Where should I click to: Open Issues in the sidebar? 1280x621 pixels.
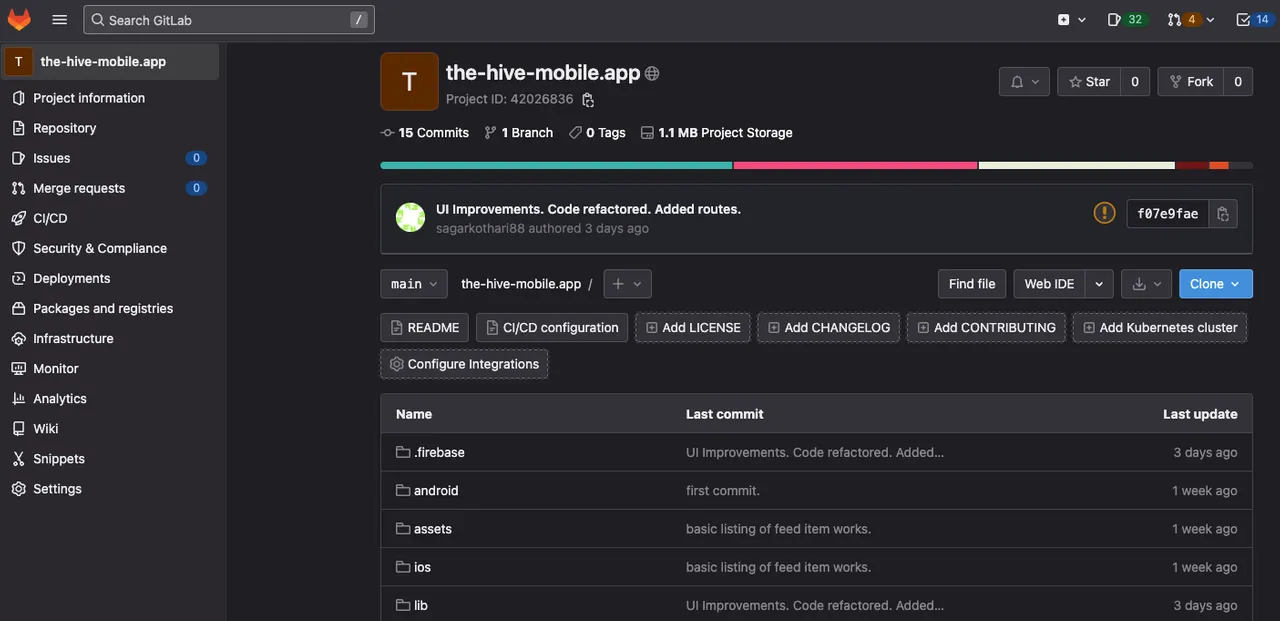(x=52, y=158)
